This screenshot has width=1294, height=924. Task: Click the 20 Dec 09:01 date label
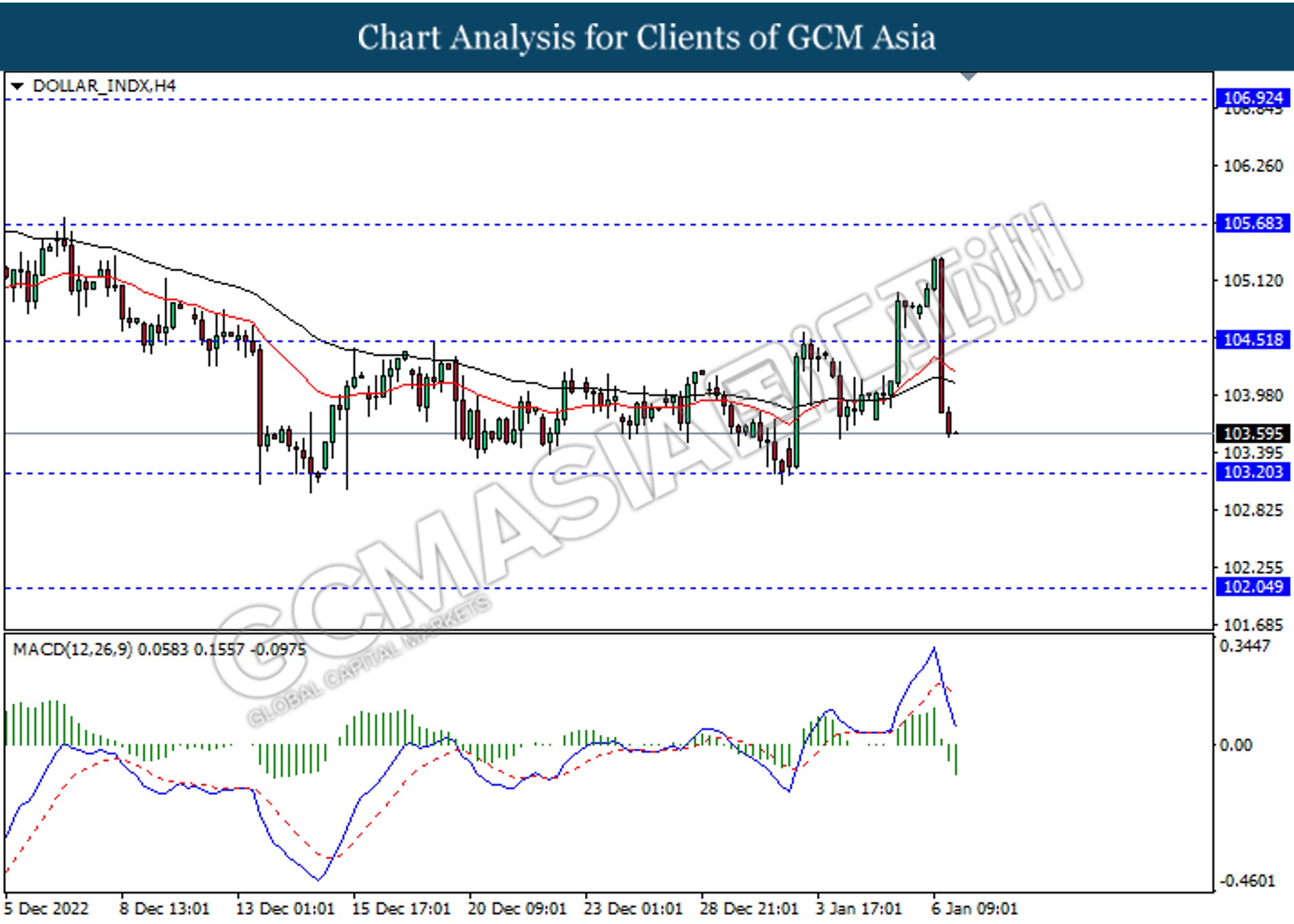tap(517, 908)
